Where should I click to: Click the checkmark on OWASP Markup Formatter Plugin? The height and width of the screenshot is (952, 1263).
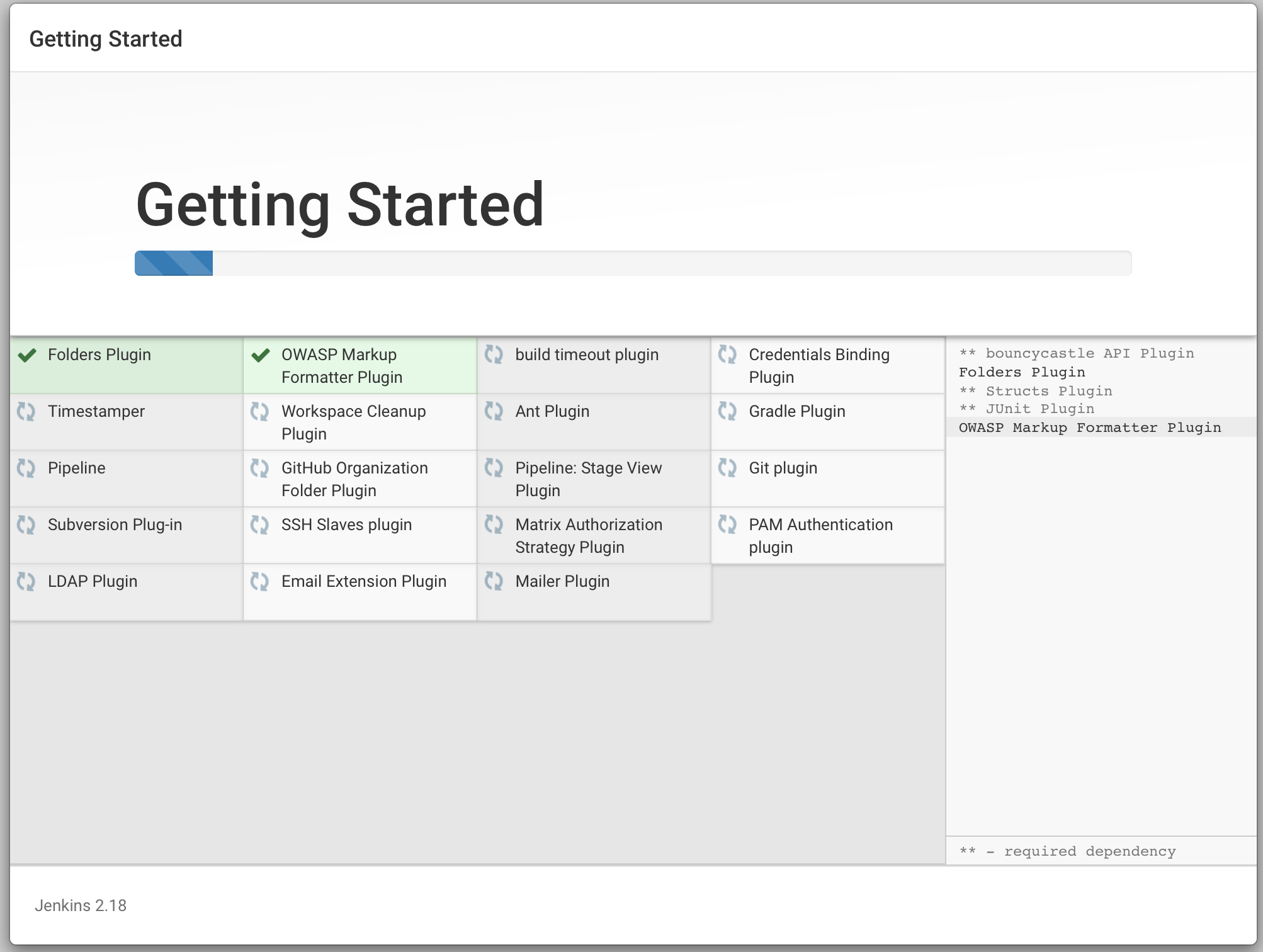tap(261, 355)
